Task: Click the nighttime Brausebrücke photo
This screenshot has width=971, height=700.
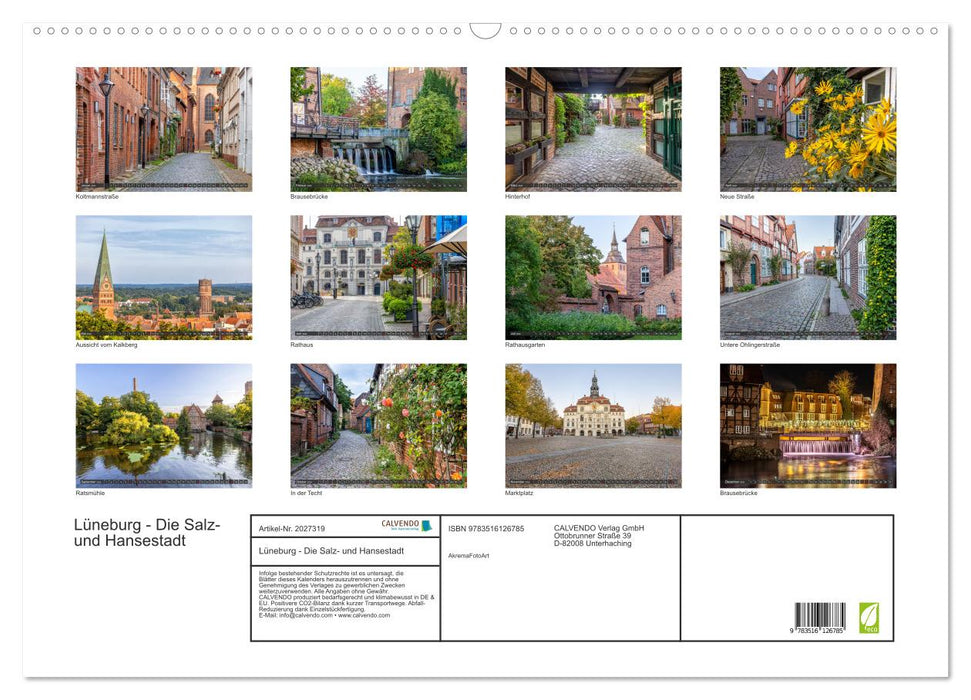Action: (x=806, y=424)
